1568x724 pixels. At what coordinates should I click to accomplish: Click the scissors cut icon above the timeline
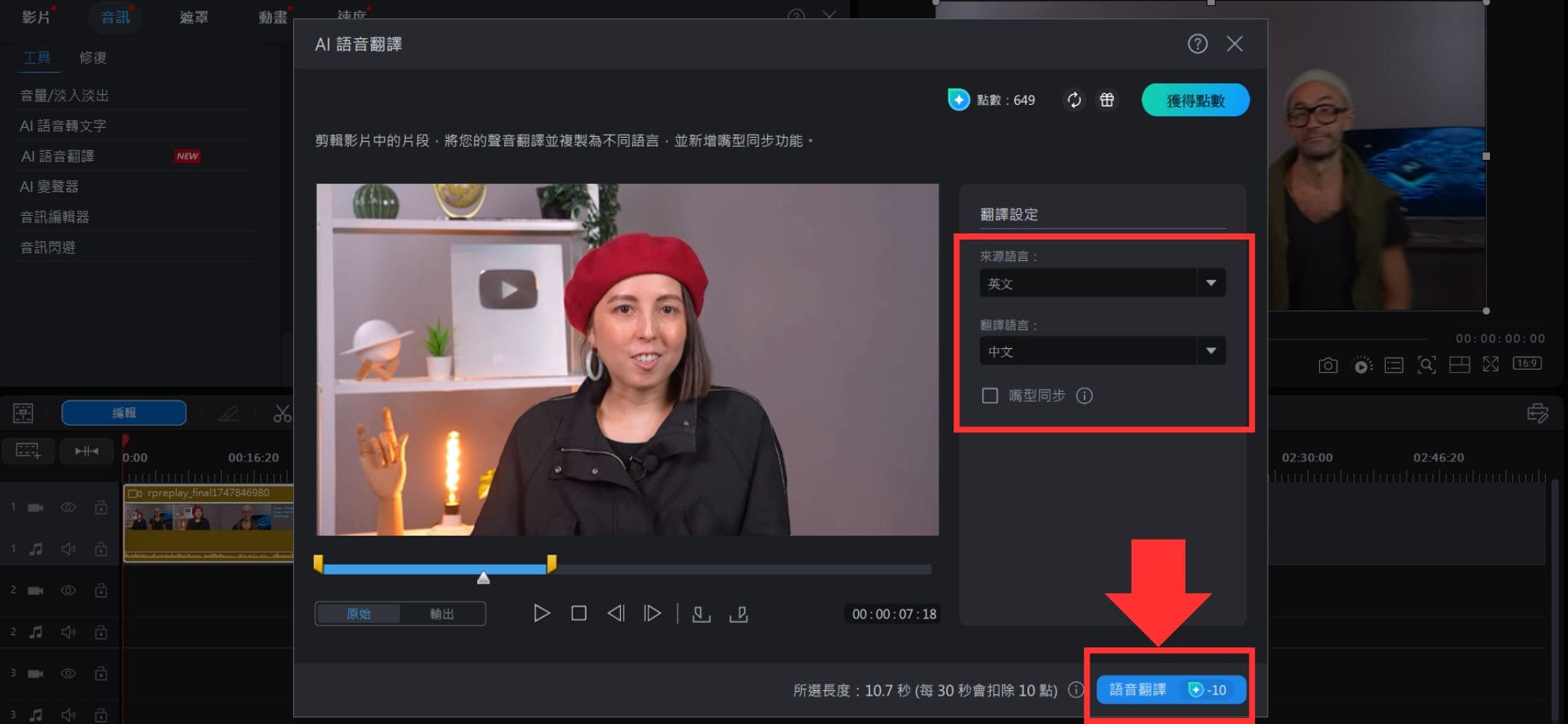coord(281,413)
